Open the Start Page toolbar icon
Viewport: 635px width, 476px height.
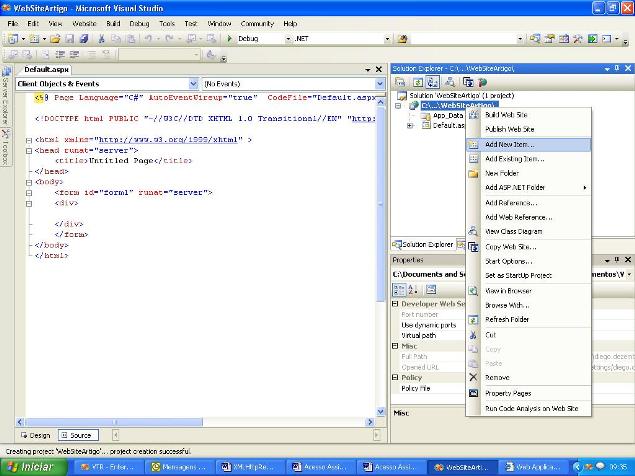pyautogui.click(x=592, y=39)
